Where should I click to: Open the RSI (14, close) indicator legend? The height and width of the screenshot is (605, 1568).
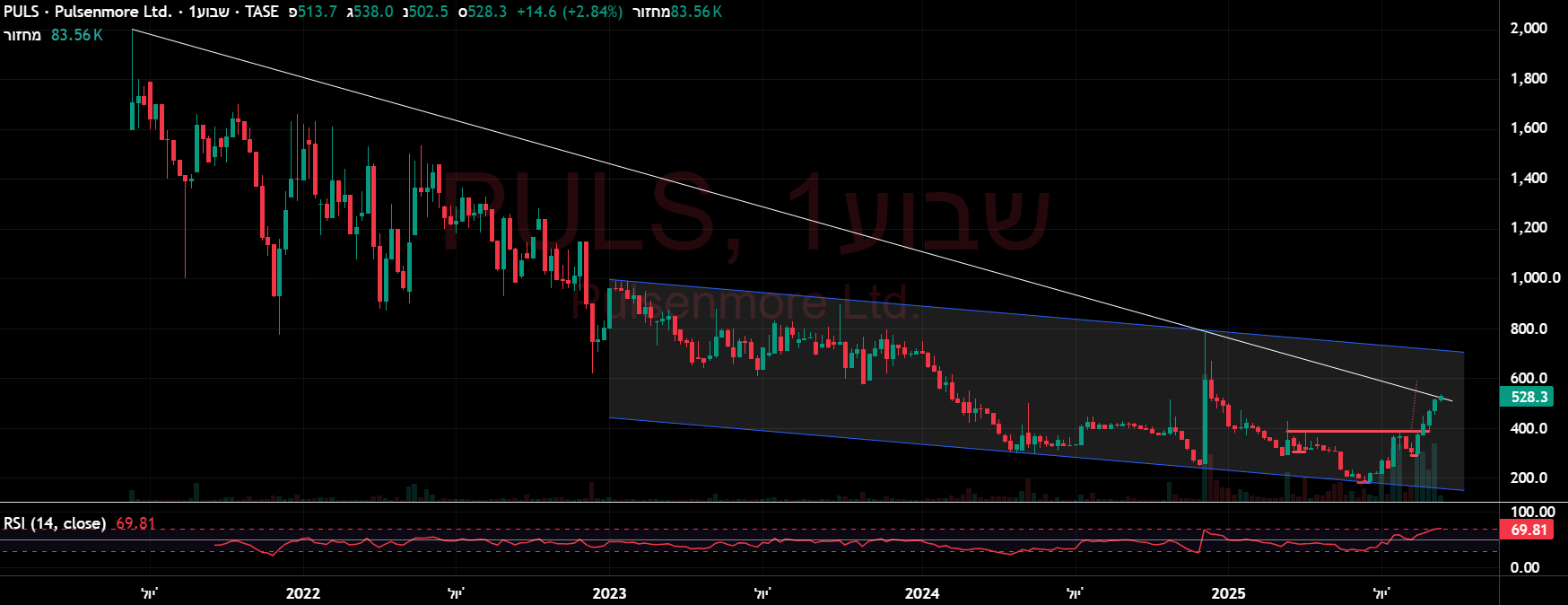55,523
